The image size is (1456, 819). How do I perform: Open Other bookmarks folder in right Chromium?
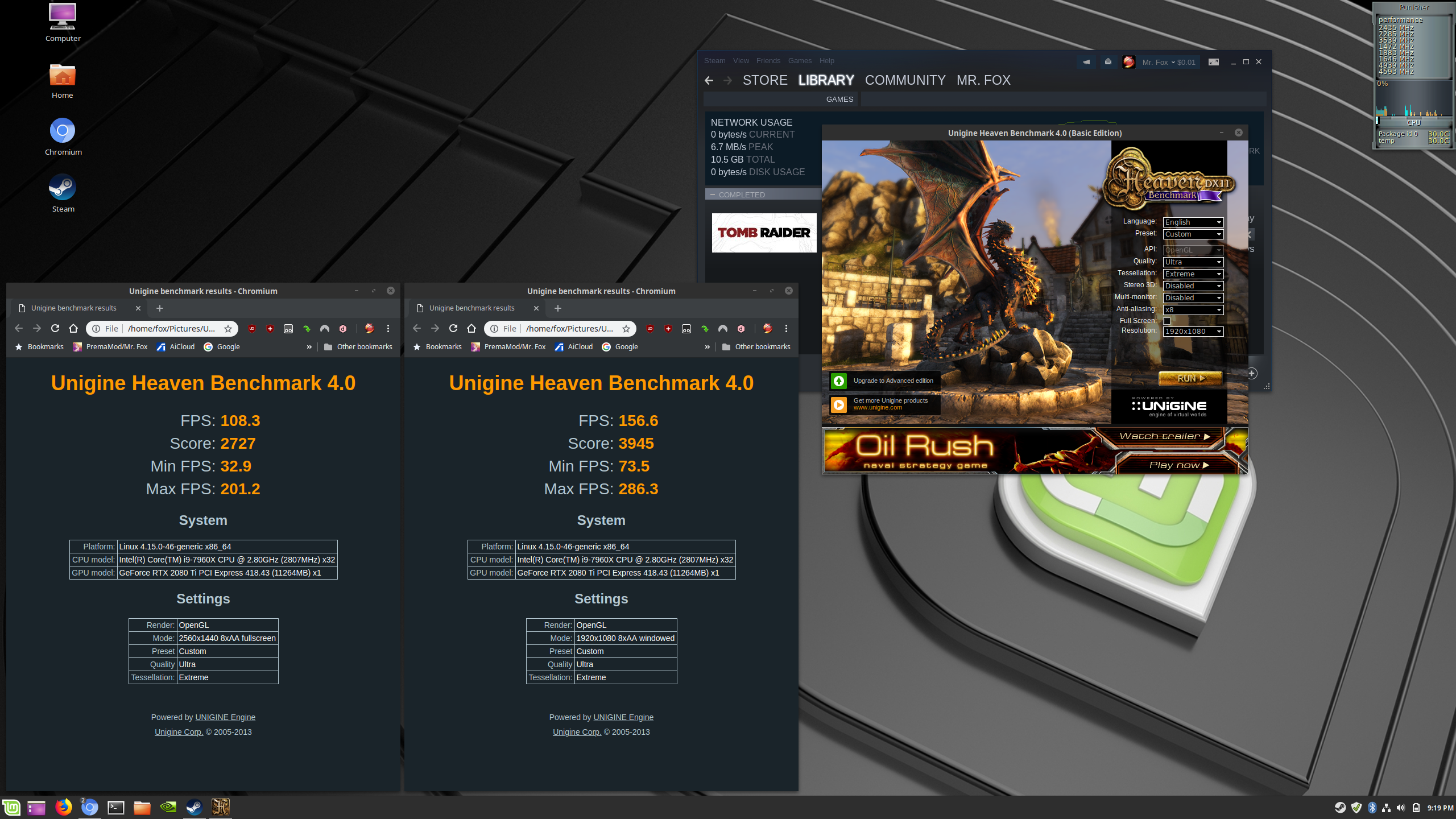(756, 346)
